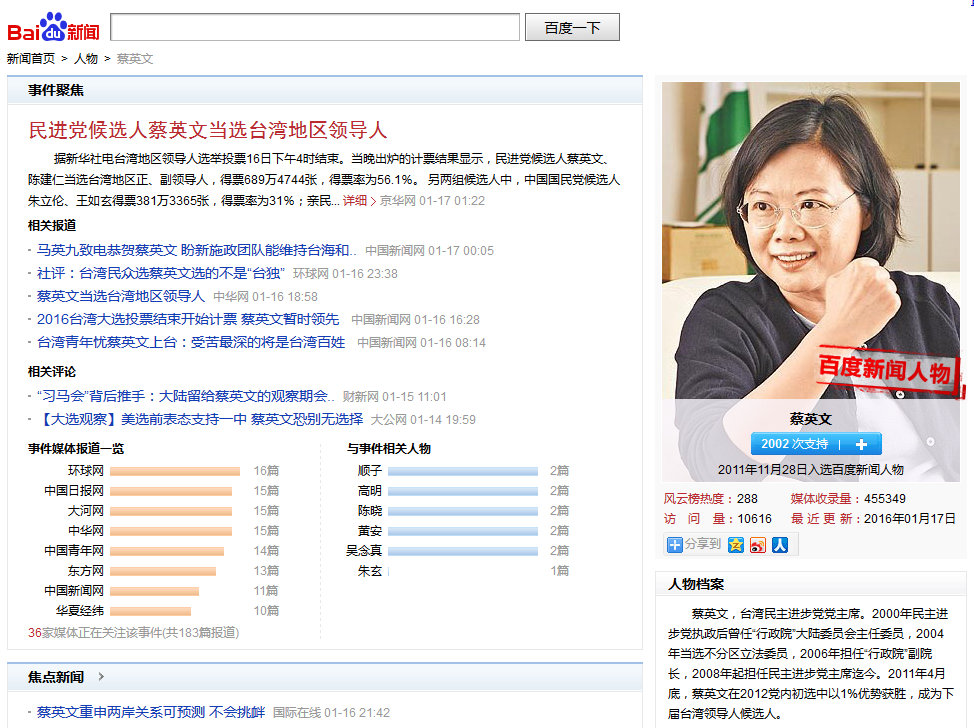Click 中国新闻网 in media bar list
The image size is (974, 728).
coord(74,590)
